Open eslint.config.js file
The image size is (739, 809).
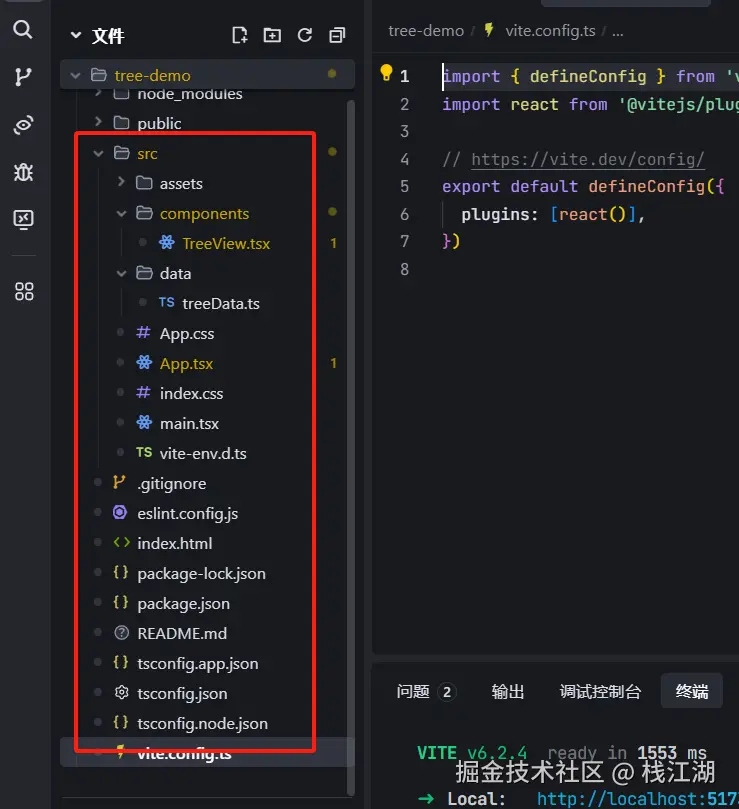click(187, 513)
